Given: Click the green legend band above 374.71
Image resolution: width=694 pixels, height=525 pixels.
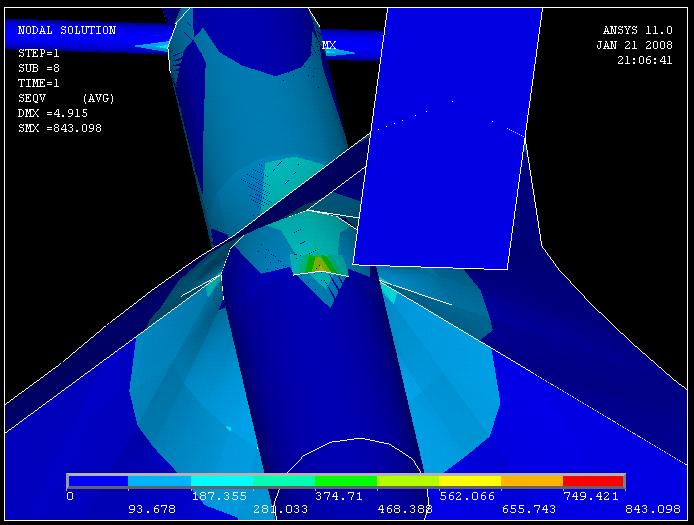Looking at the screenshot, I should (x=346, y=481).
